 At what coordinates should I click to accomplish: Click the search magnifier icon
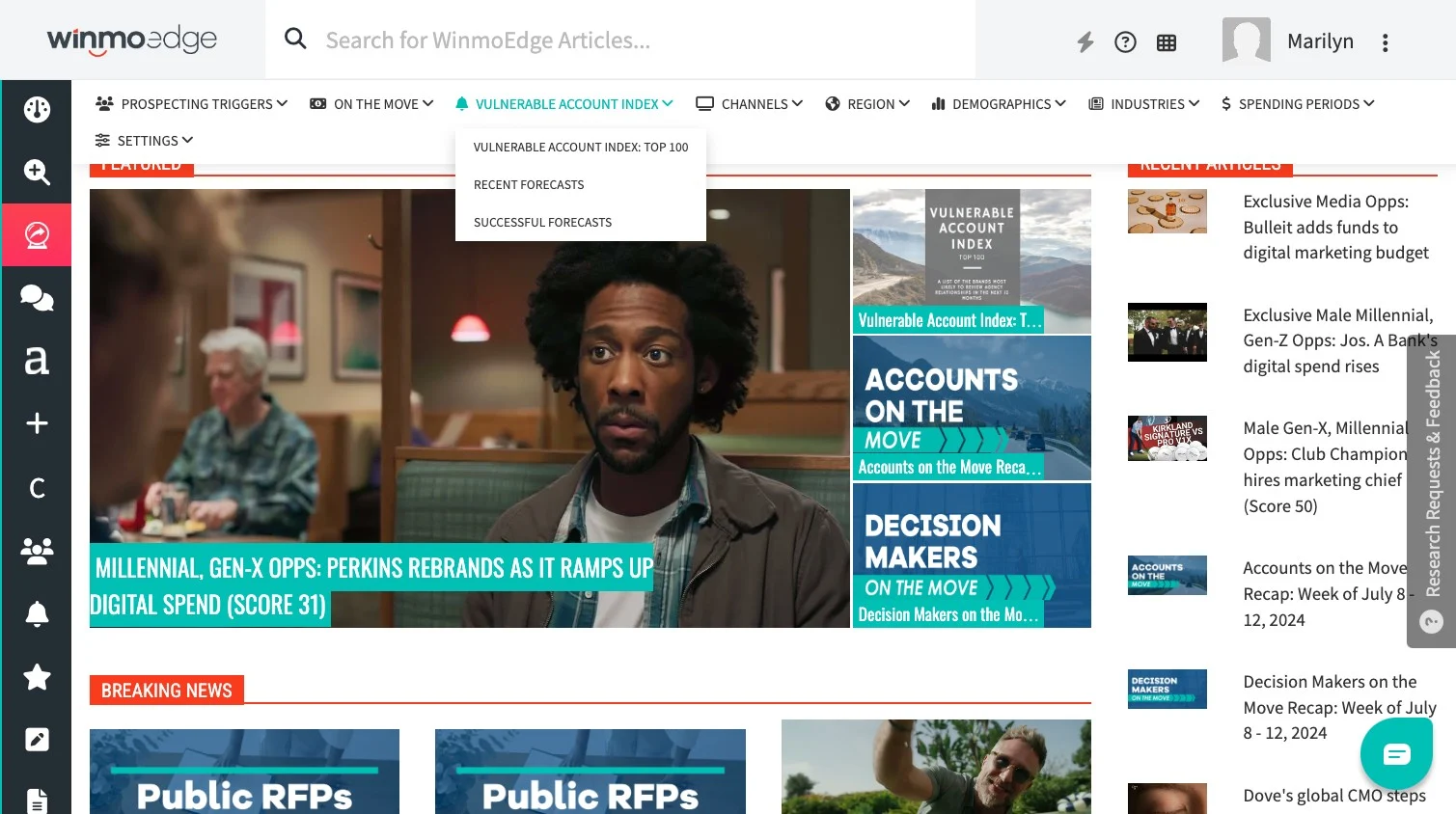[295, 39]
